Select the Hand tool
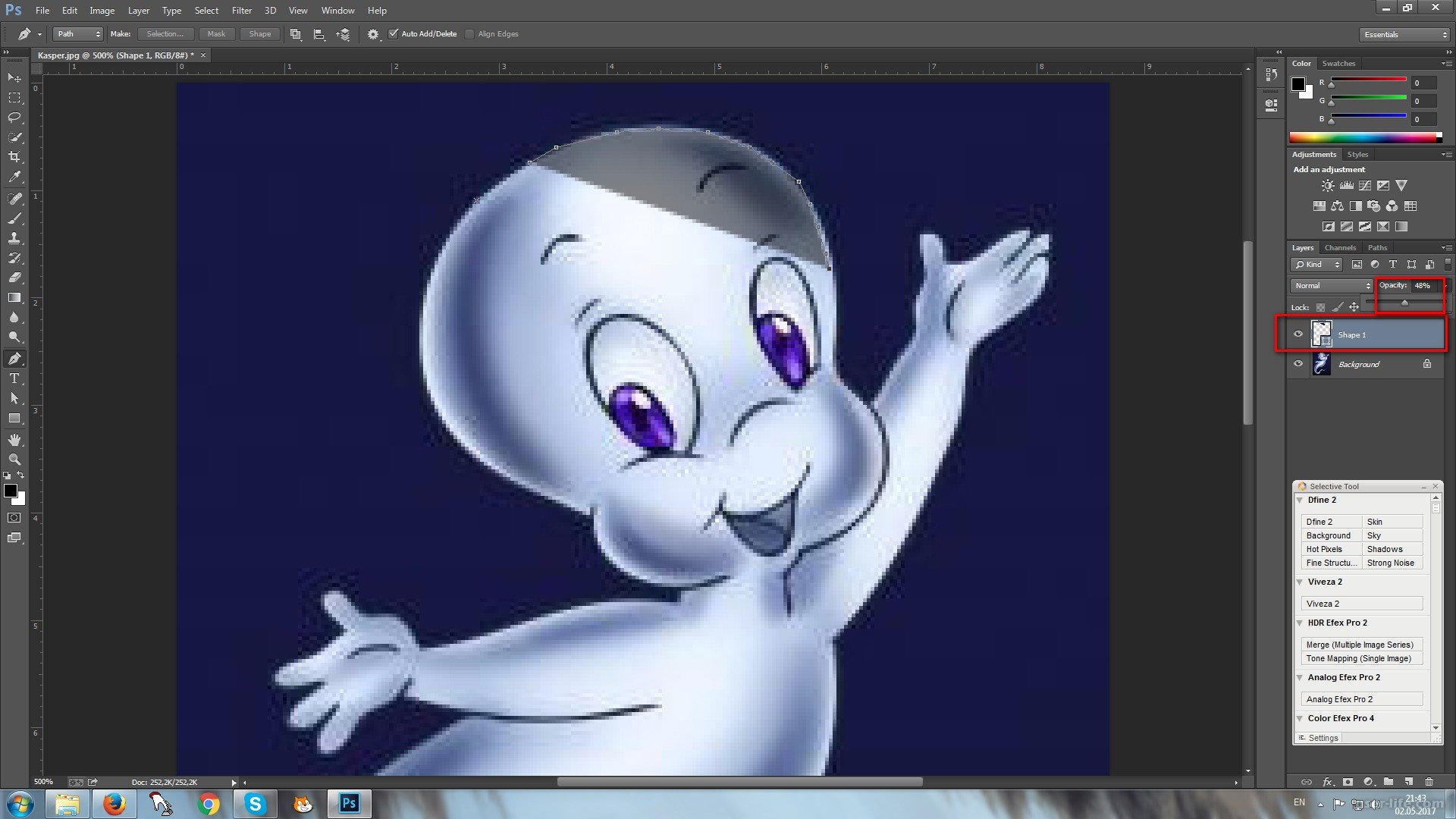 14,440
